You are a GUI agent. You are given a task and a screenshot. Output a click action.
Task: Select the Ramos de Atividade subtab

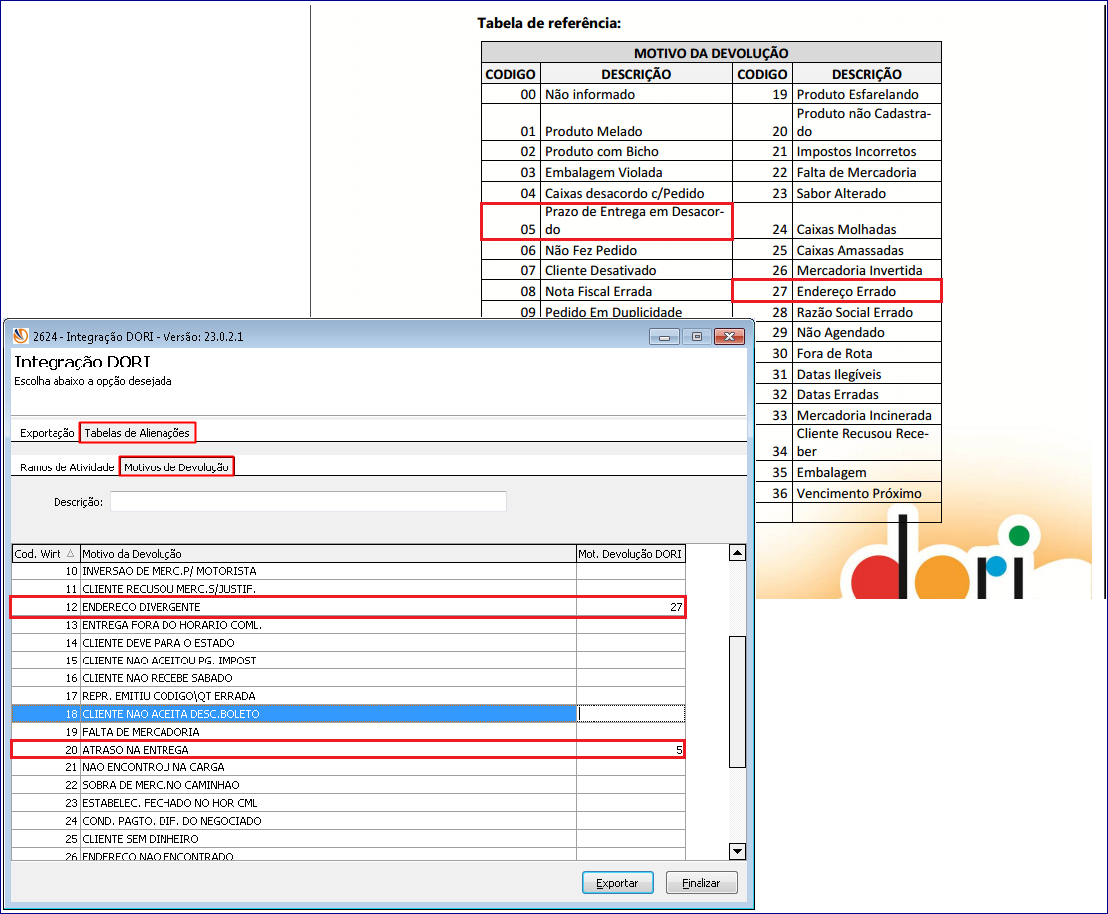67,467
